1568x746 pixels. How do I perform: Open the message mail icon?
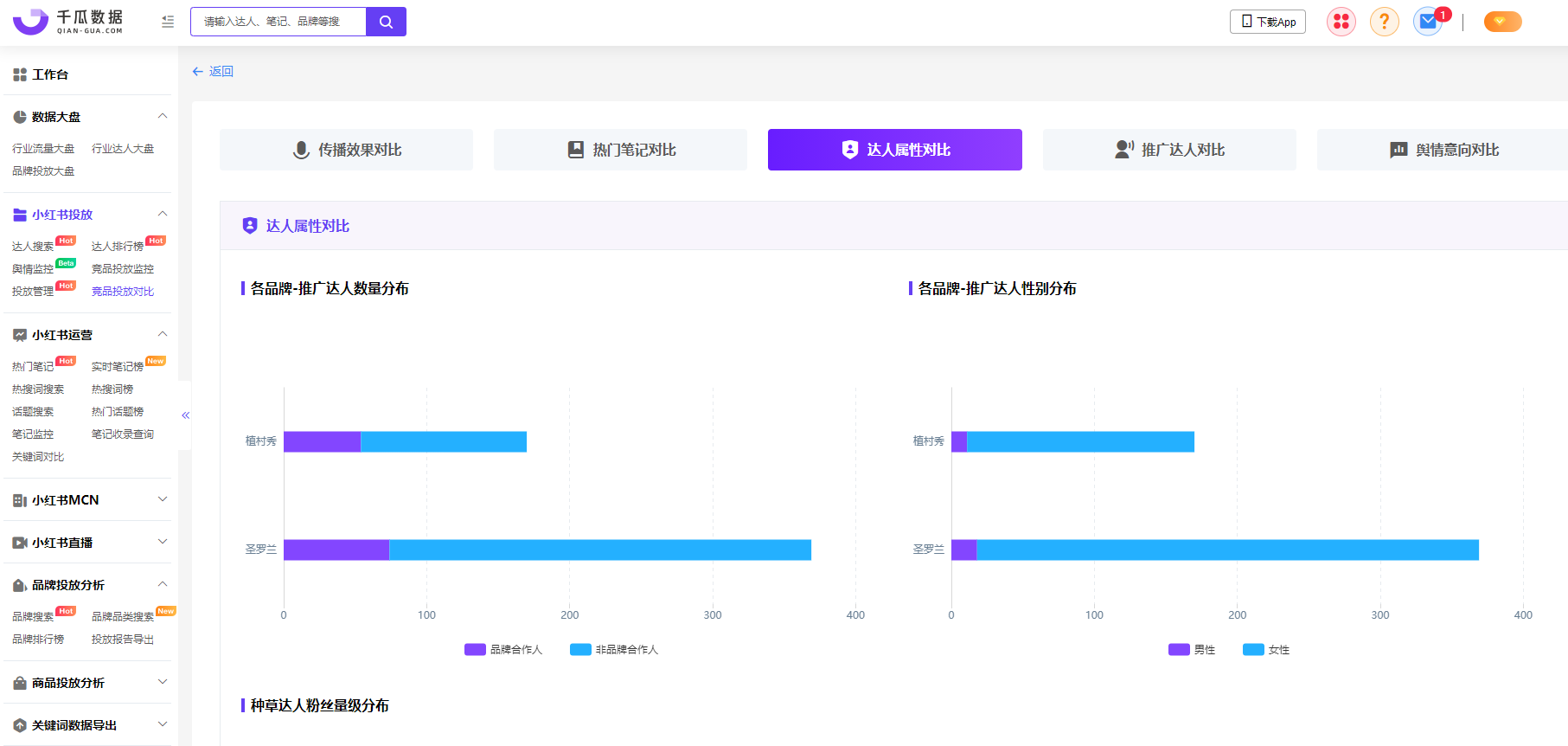point(1428,22)
